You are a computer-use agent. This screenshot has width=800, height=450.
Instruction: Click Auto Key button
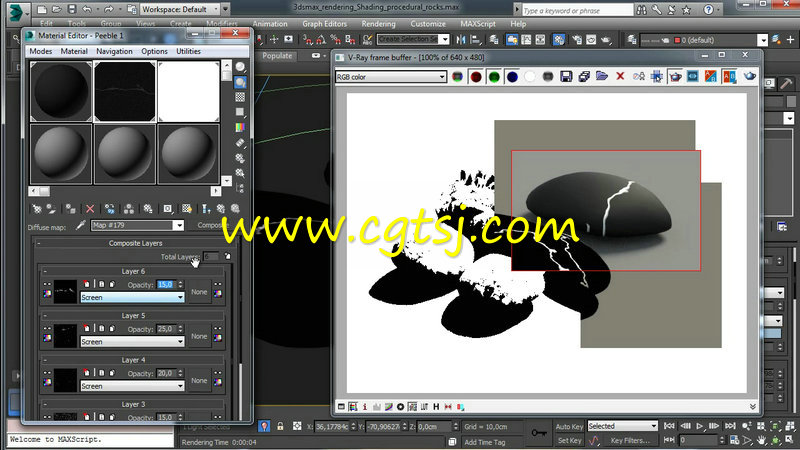click(x=569, y=427)
